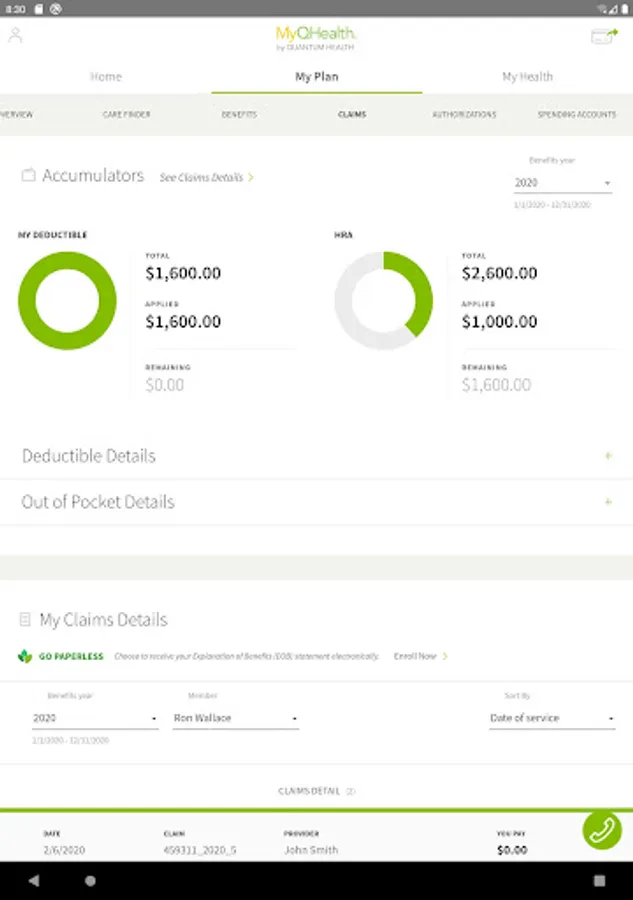Open the Member dropdown showing Ron Wallace
Screen dimensions: 633x900
pyautogui.click(x=235, y=719)
